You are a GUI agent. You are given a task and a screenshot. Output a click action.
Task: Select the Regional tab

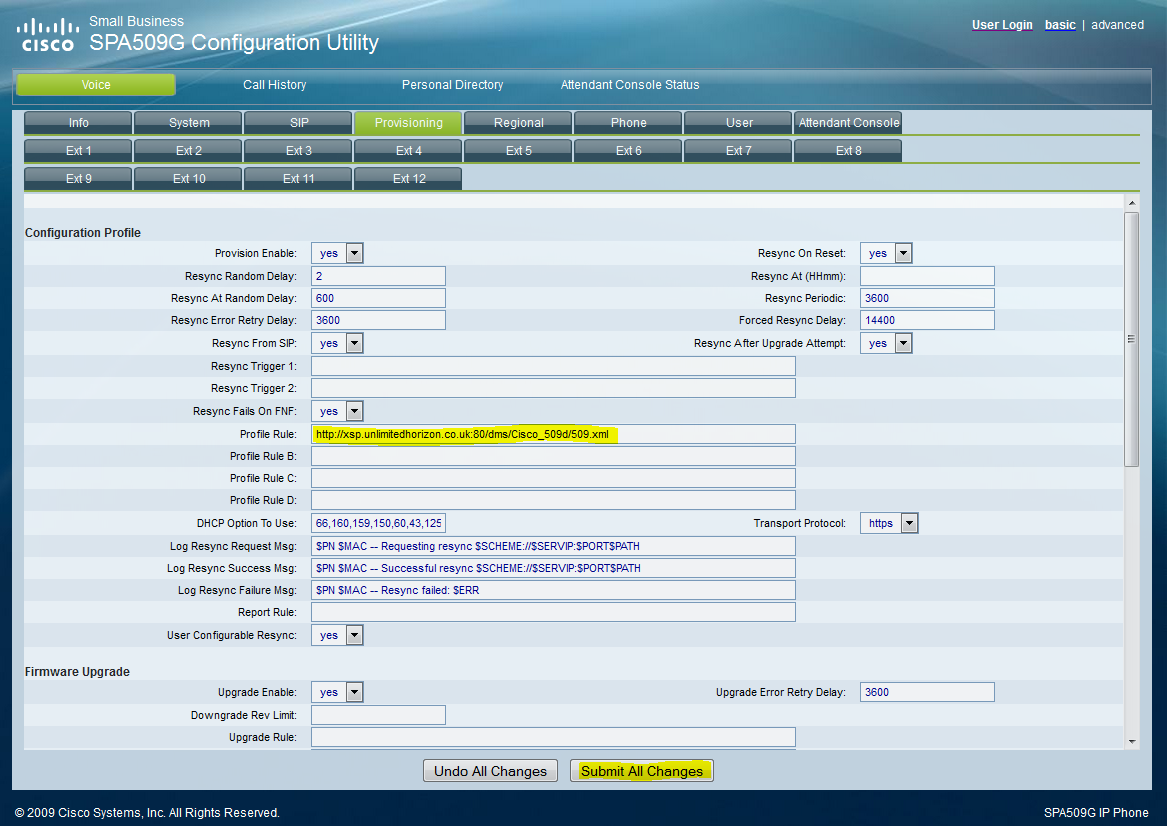point(519,123)
